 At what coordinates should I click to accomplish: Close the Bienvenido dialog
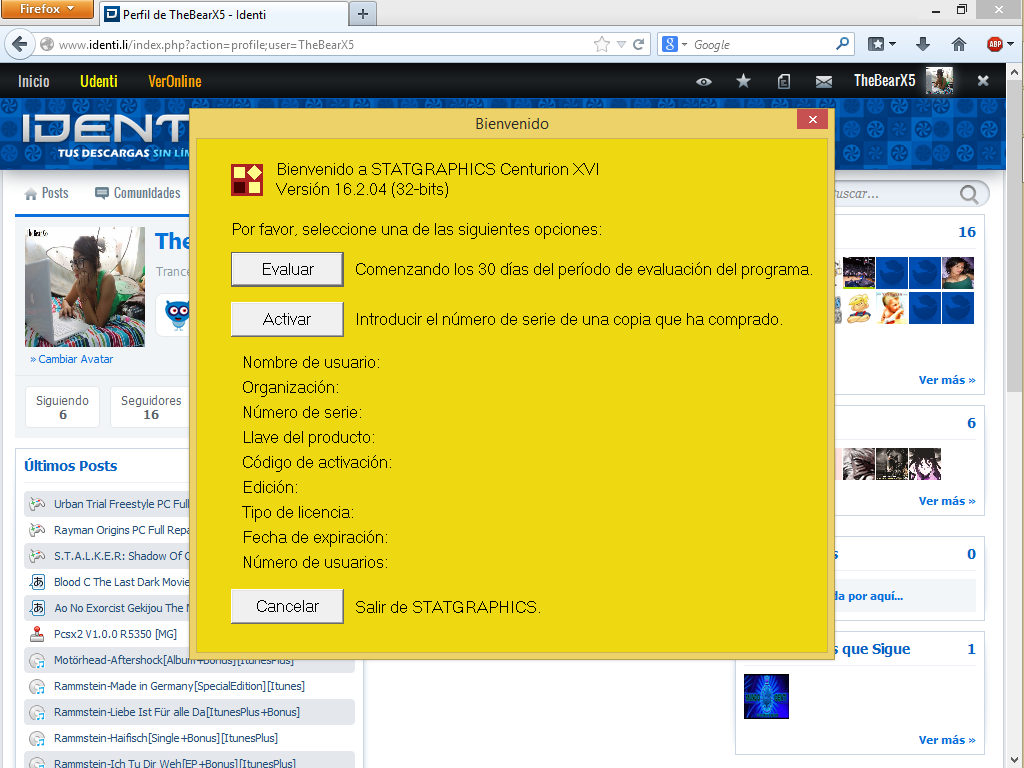pos(812,120)
